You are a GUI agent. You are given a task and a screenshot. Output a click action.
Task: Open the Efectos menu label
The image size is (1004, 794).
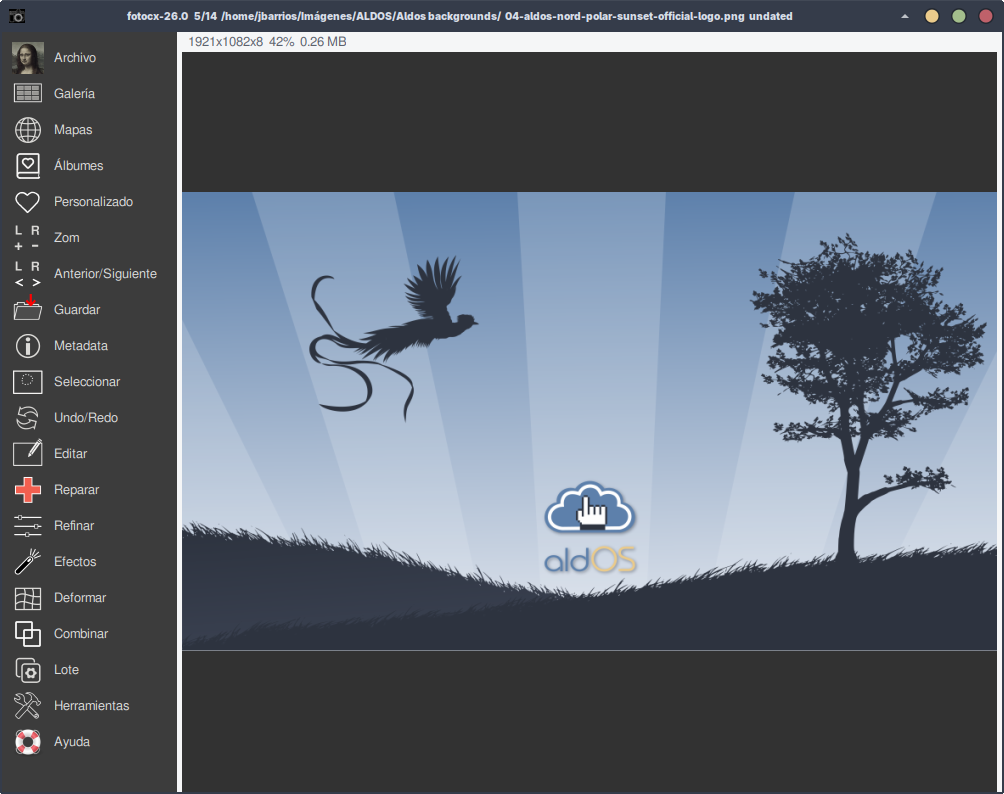coord(75,562)
